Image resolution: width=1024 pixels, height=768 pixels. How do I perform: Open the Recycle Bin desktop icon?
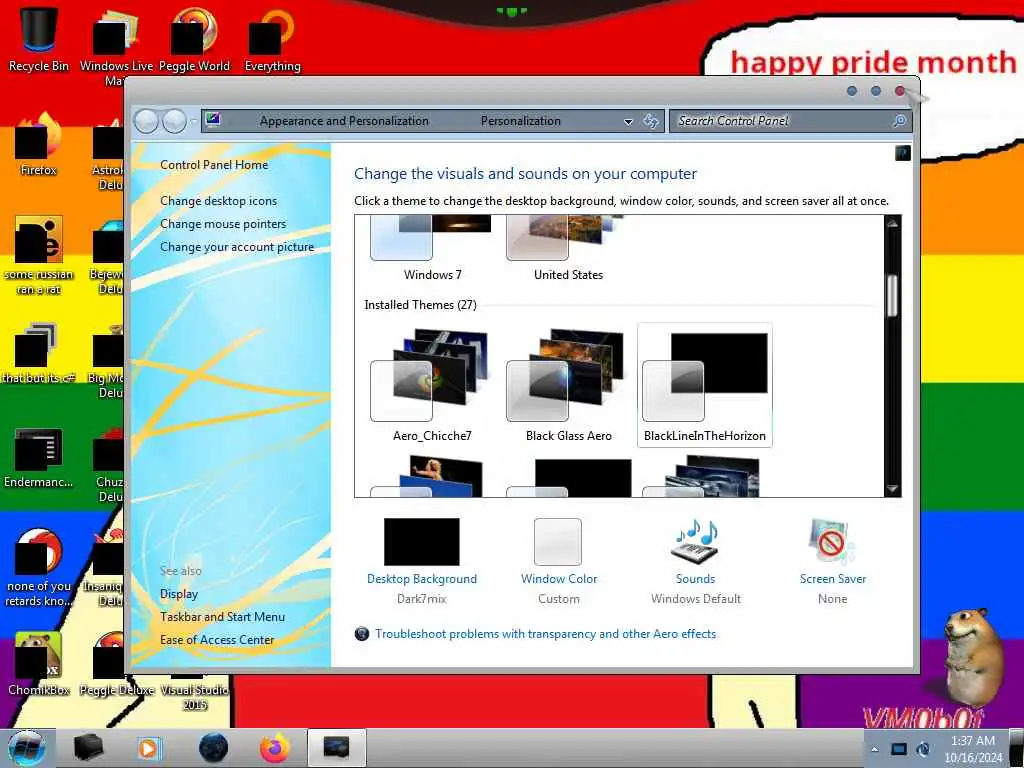click(39, 39)
